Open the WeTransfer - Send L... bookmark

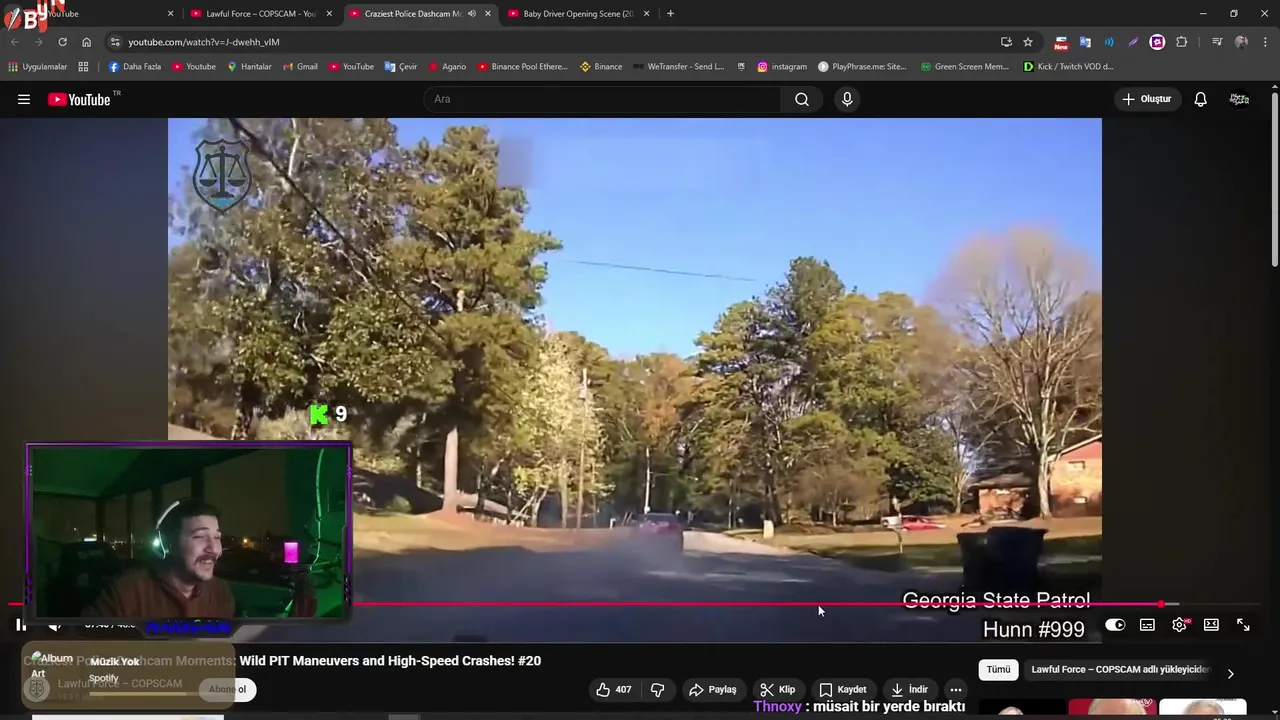678,67
